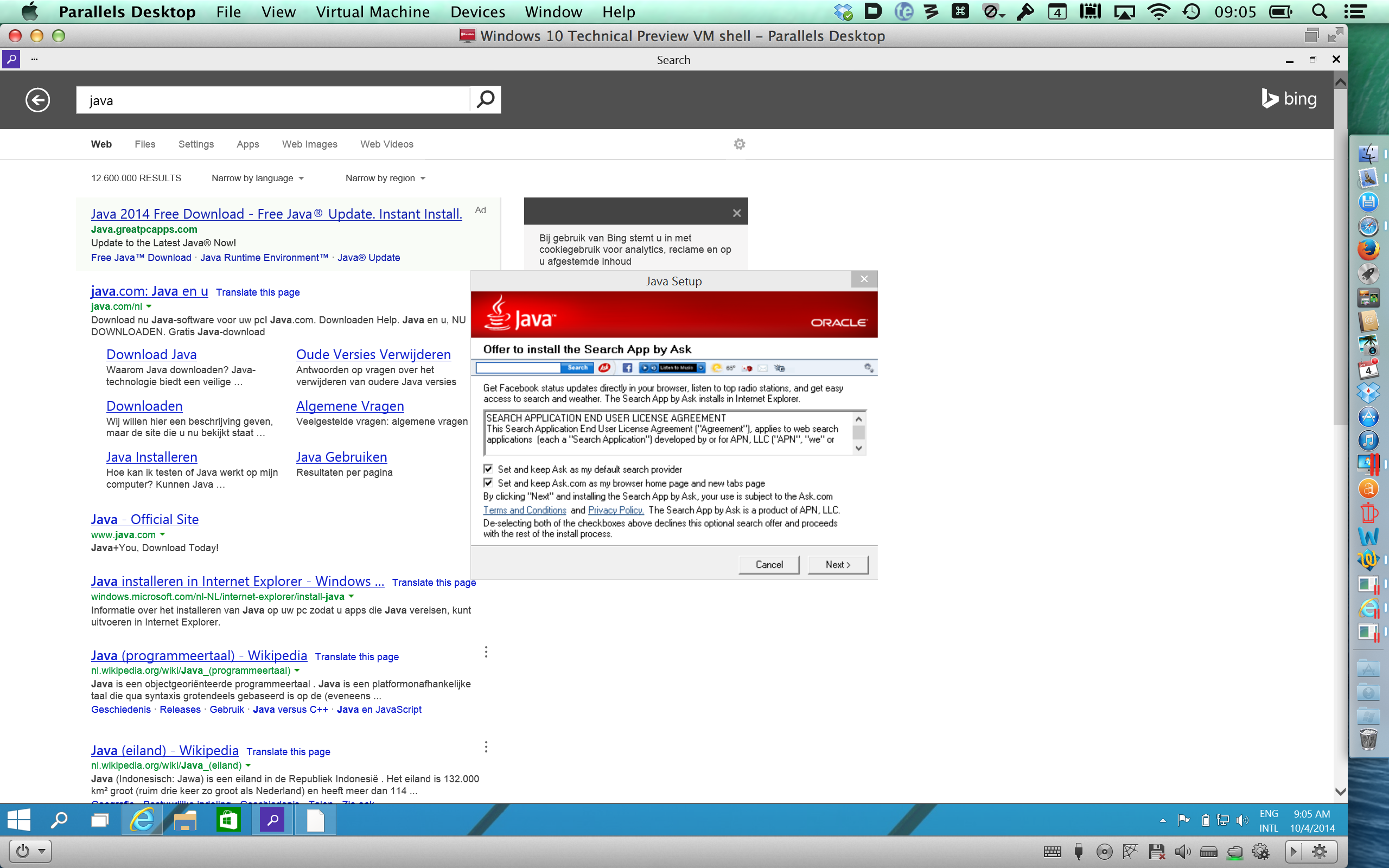Dismiss the Bing cookie notice with X
Viewport: 1389px width, 868px height.
737,213
